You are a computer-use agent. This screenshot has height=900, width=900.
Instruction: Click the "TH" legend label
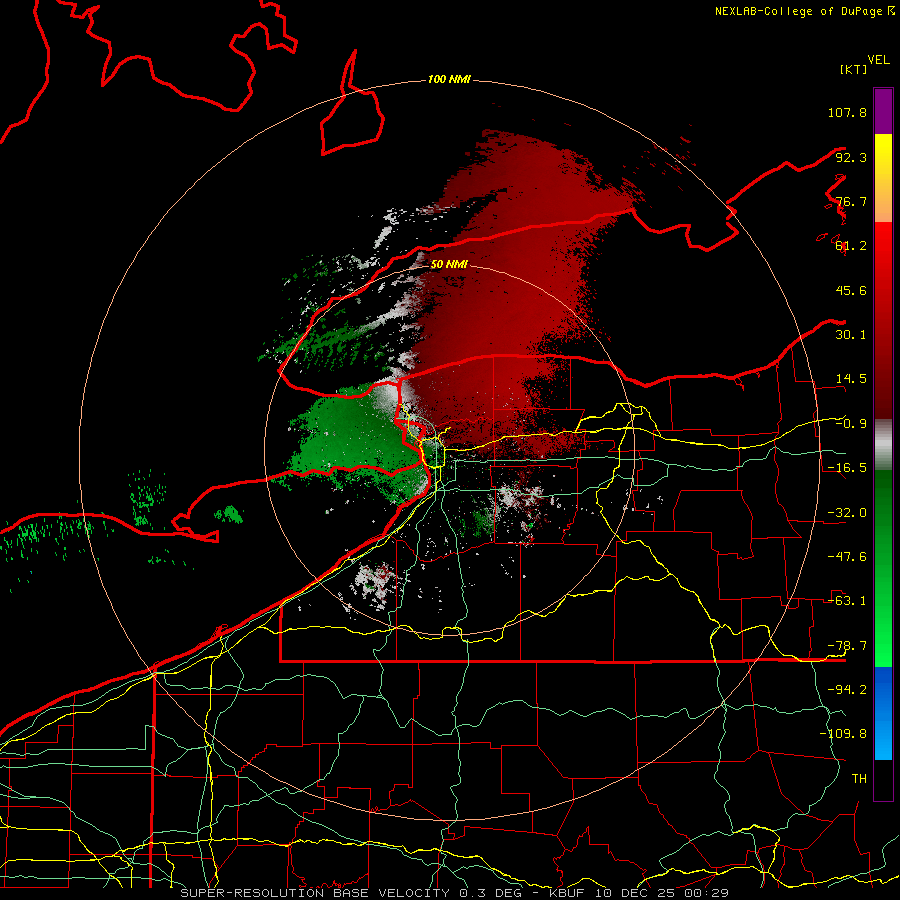[x=859, y=778]
